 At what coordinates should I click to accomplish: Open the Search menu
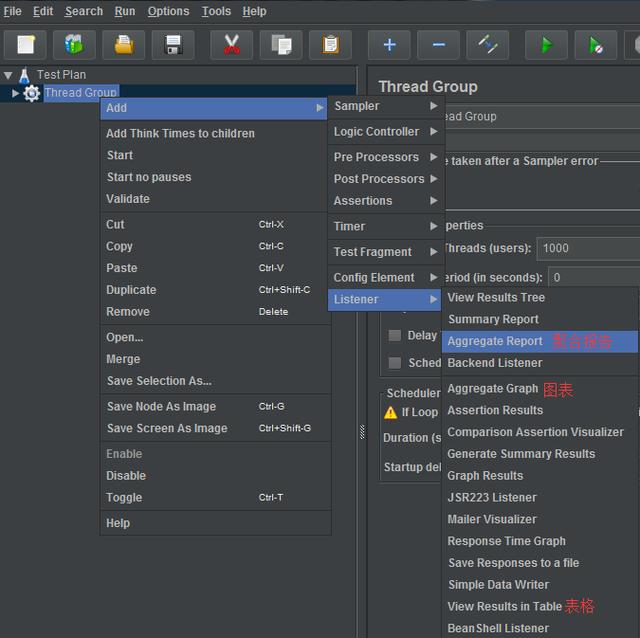pyautogui.click(x=84, y=11)
